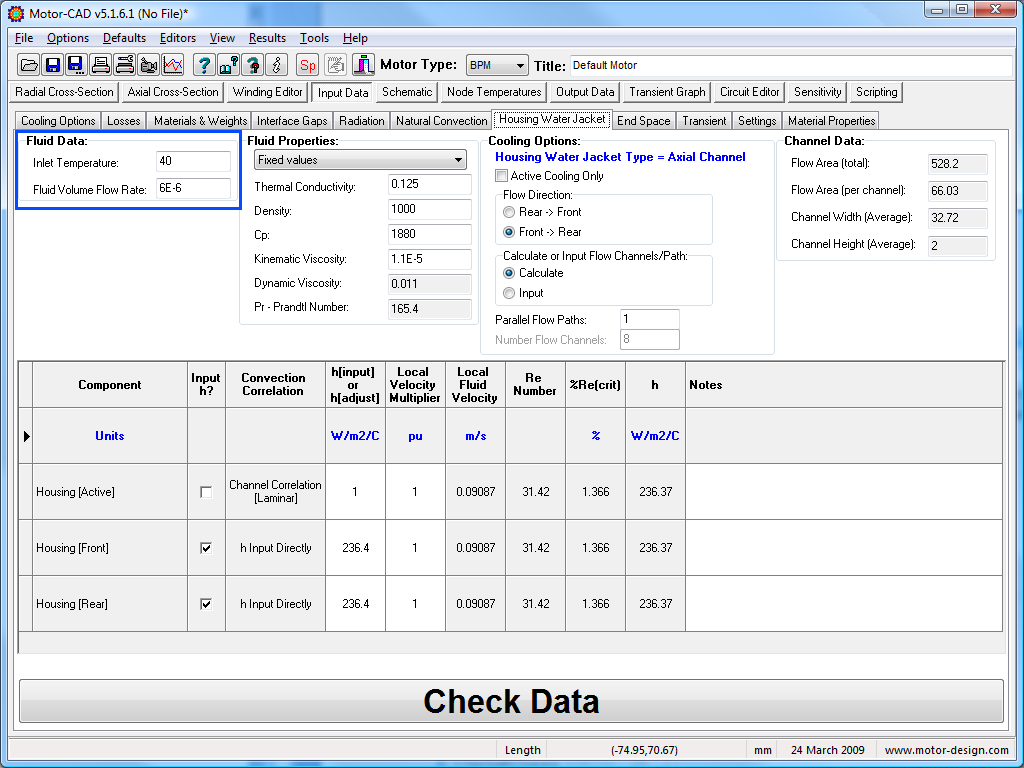The width and height of the screenshot is (1024, 768).
Task: Select Rear -> Front flow direction
Action: 510,212
